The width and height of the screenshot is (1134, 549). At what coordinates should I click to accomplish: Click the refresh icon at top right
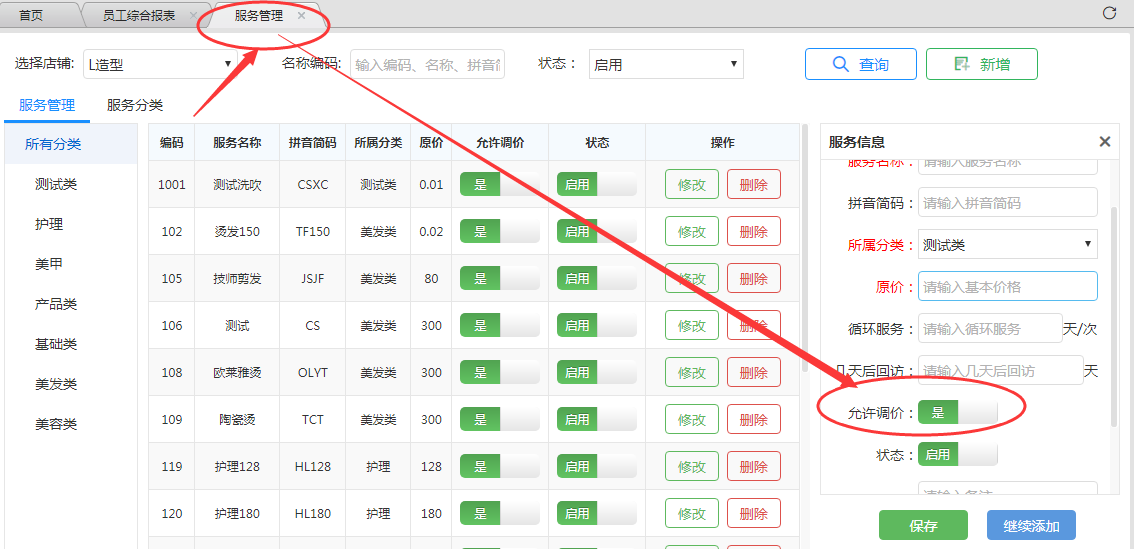[1109, 13]
